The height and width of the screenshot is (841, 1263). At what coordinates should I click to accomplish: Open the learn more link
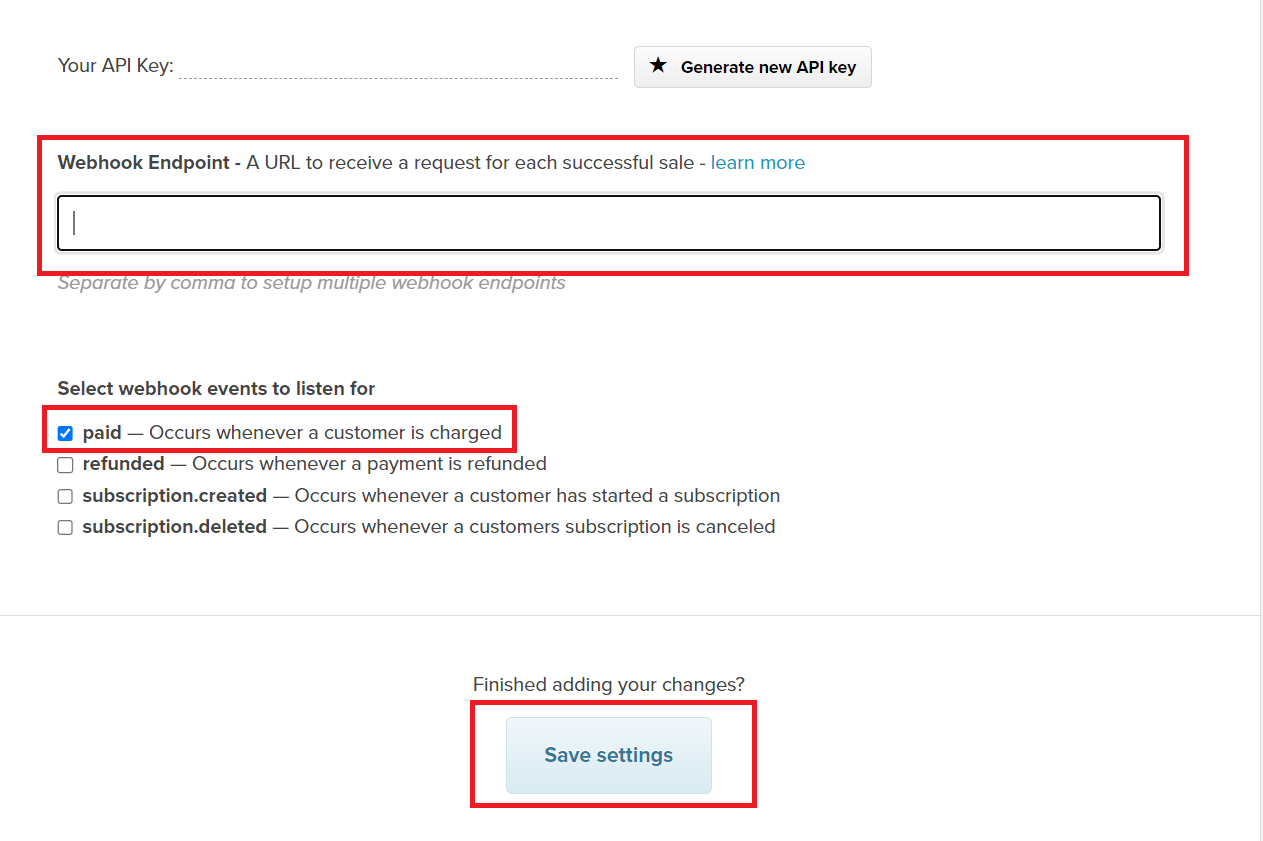758,162
